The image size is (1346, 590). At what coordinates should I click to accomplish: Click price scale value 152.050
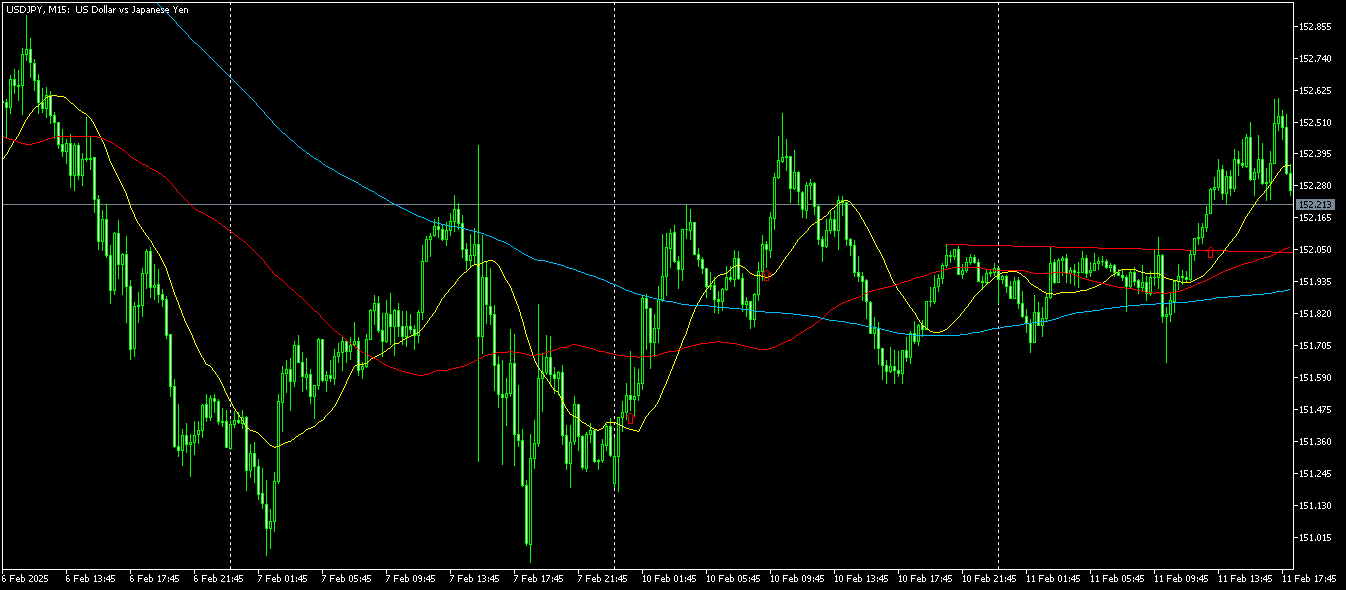(1313, 250)
